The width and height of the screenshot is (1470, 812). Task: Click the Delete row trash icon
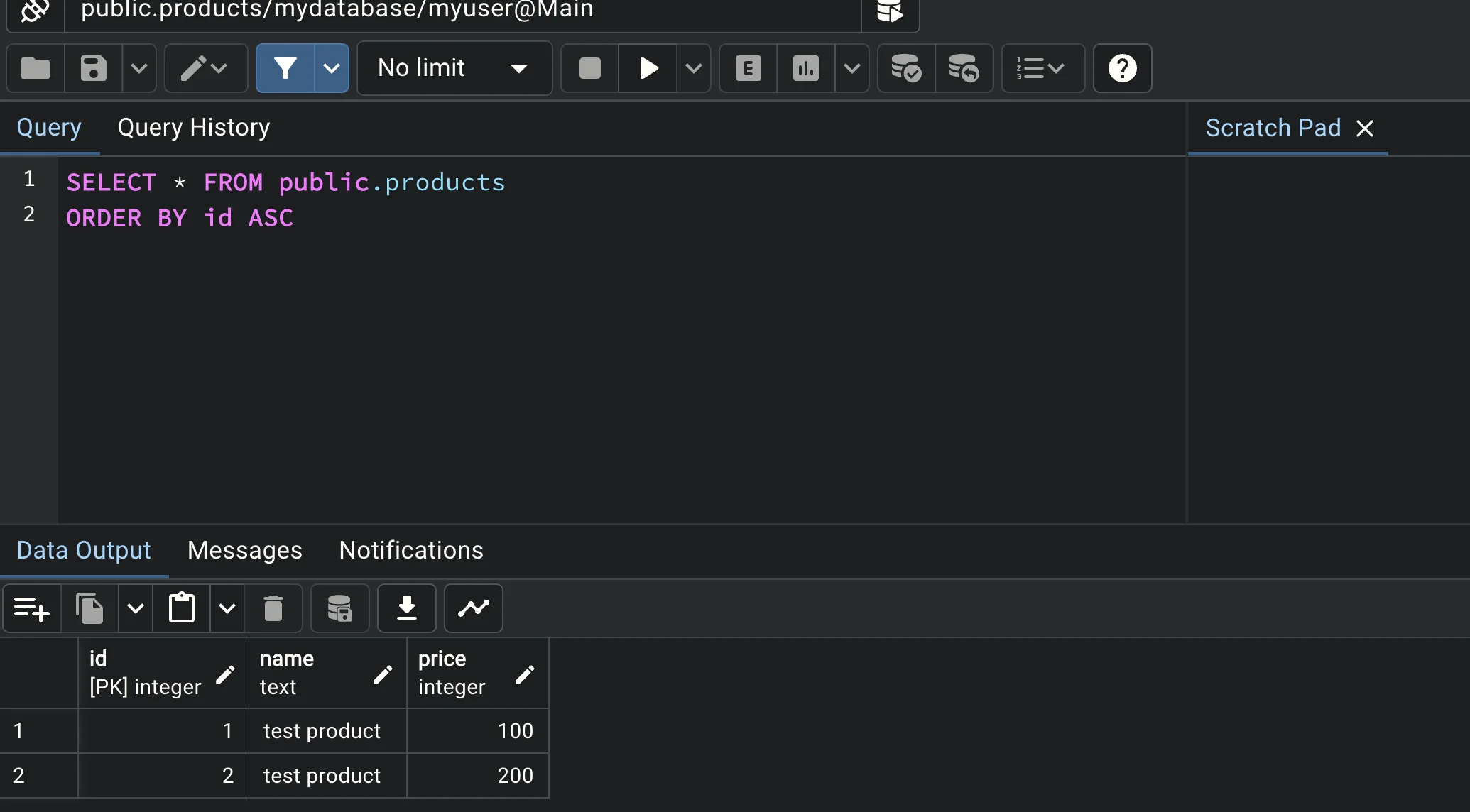pos(273,608)
